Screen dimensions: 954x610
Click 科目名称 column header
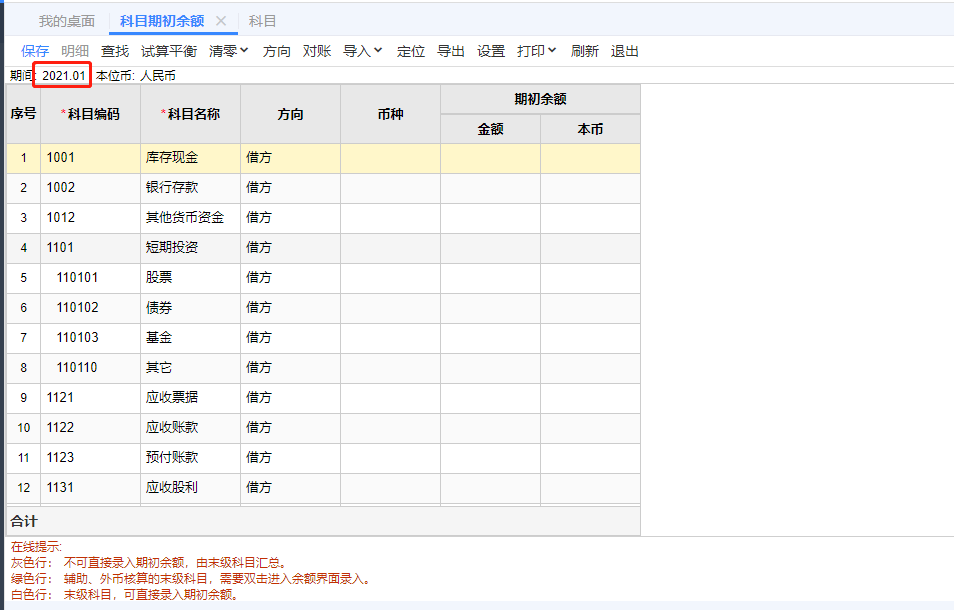tap(190, 114)
